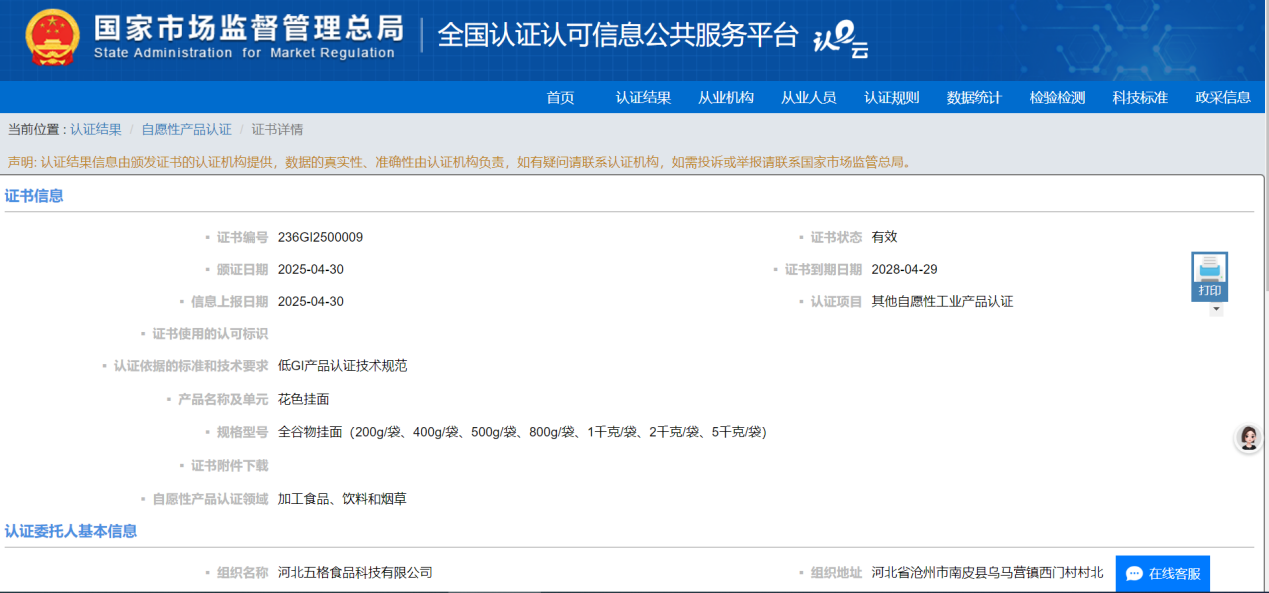Screen dimensions: 1269x593
Task: Click the chat bubble icon in 在线客服
Action: click(1134, 574)
